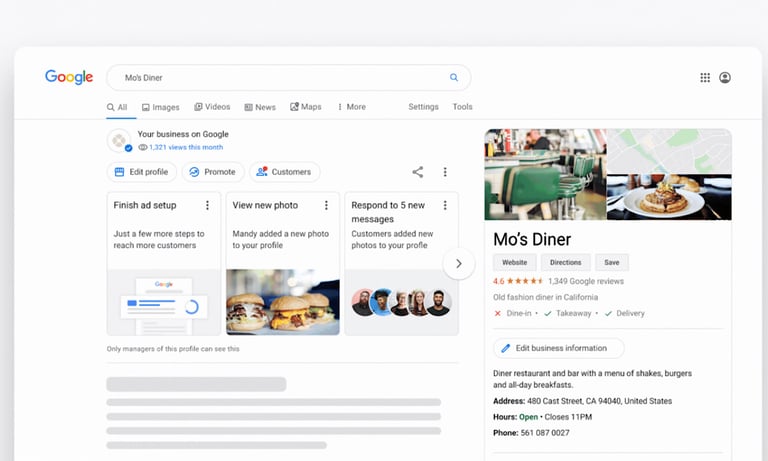Open three-dot menu on View new photo card
Viewport: 768px width, 461px height.
coord(326,205)
